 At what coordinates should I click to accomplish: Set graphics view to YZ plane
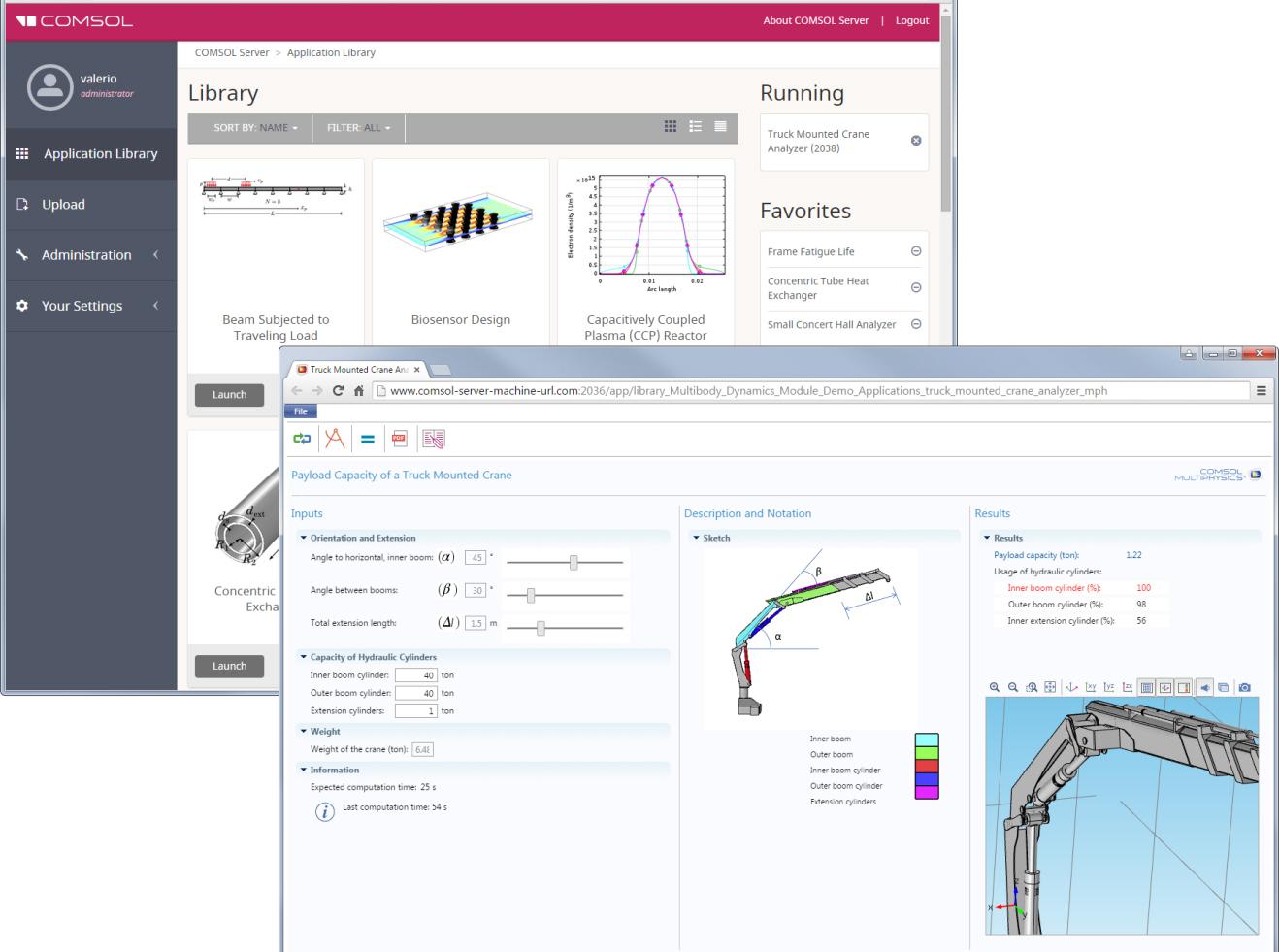pos(1109,687)
